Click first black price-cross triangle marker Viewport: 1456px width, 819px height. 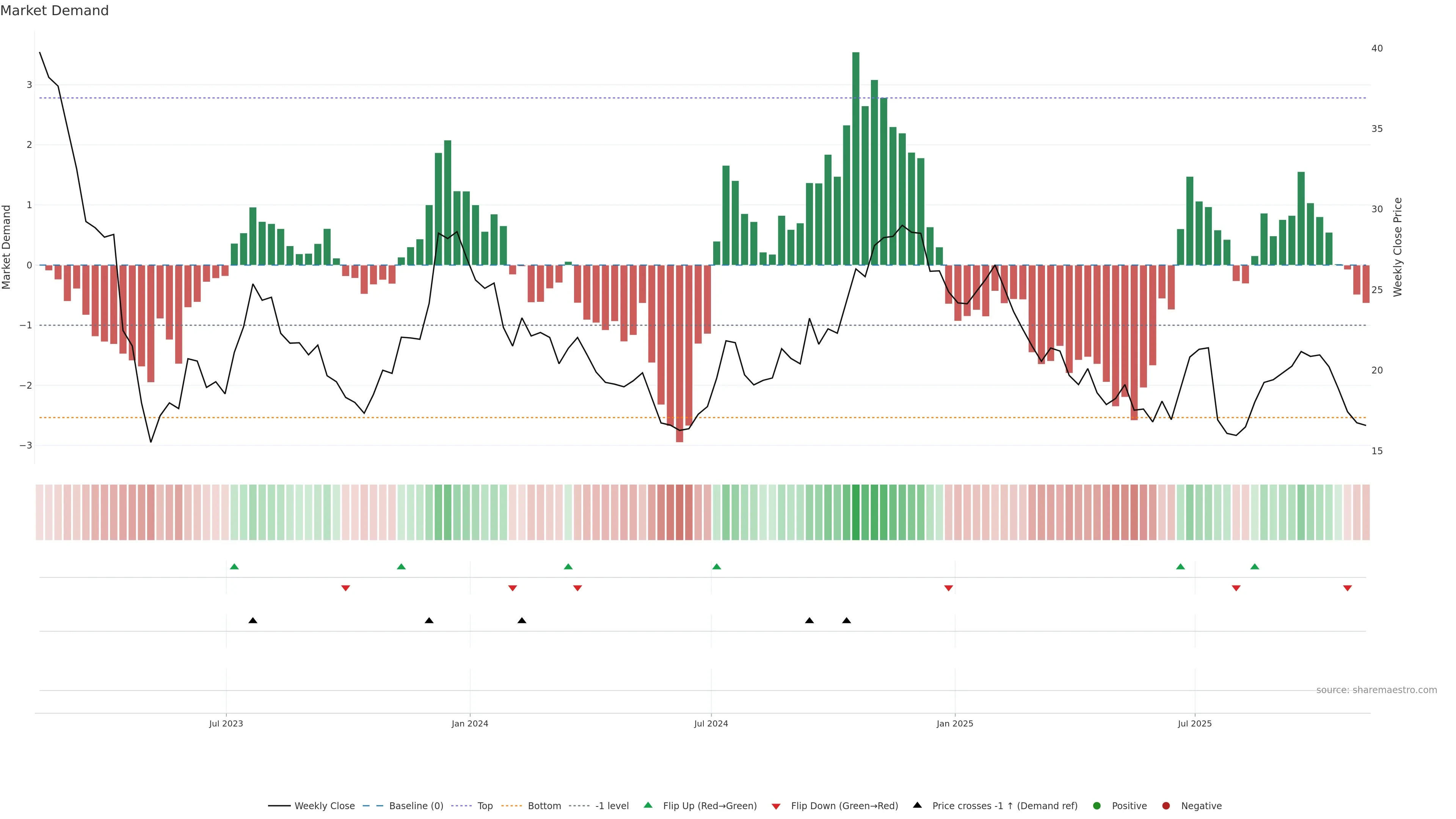point(253,621)
